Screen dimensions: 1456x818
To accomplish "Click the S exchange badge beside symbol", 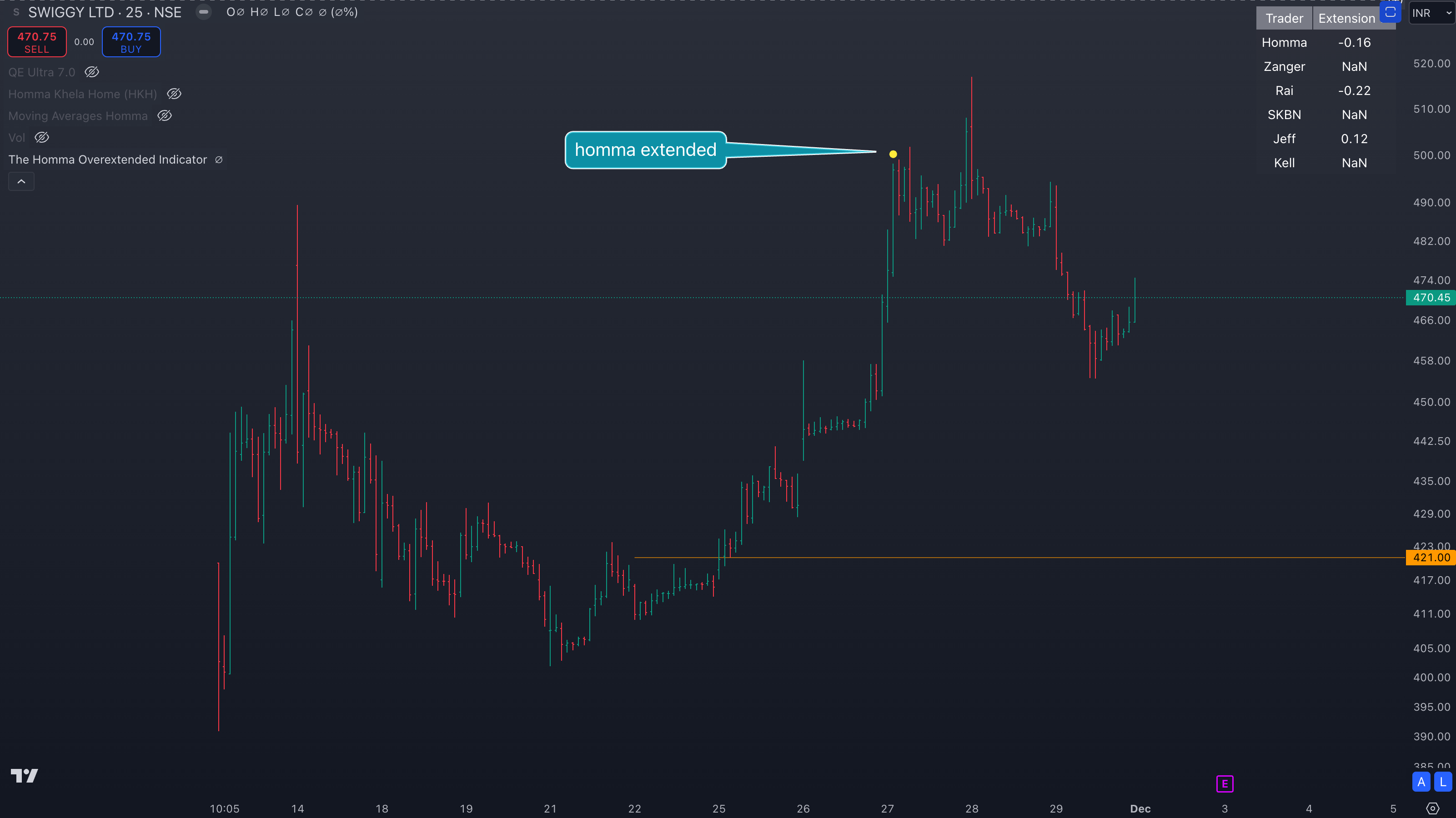I will pos(16,12).
